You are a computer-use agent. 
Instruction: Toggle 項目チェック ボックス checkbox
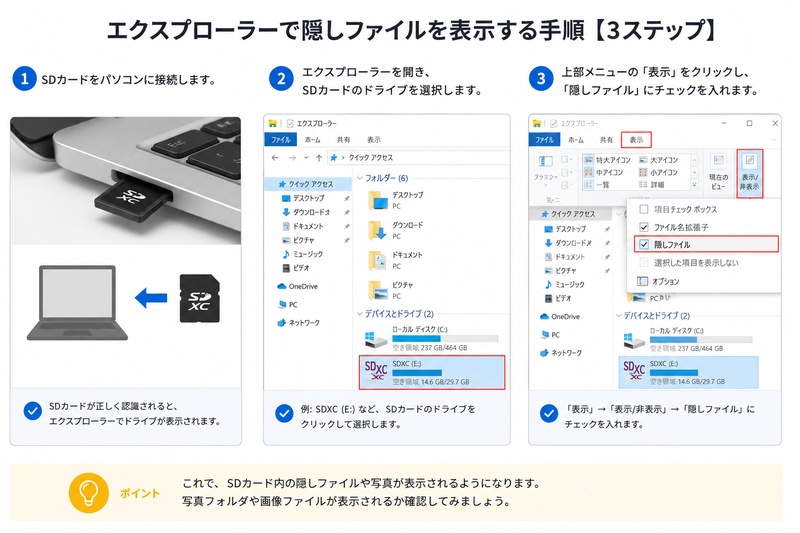click(644, 210)
